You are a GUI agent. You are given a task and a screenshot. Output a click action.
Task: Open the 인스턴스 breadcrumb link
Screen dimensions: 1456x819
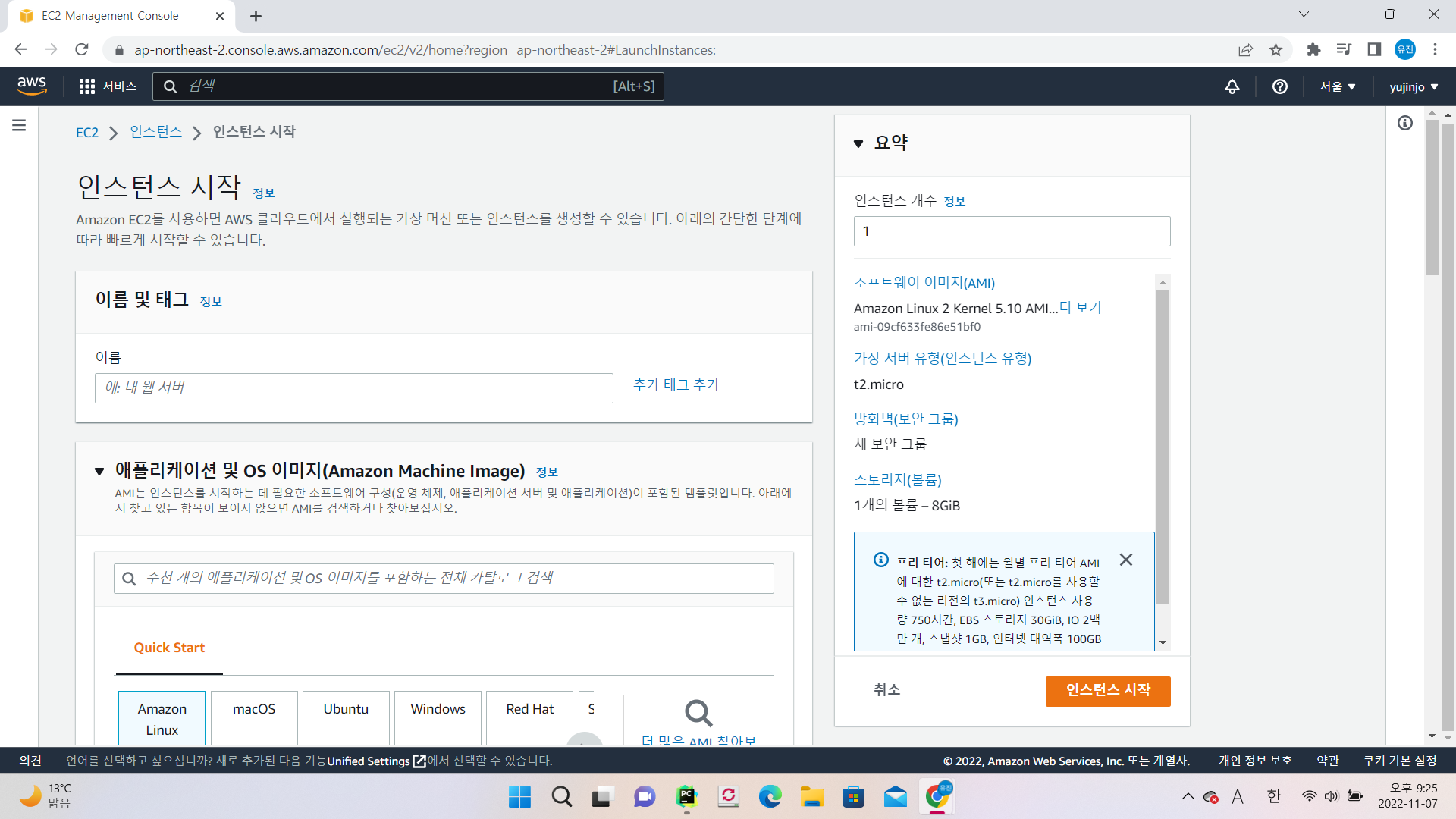[155, 131]
